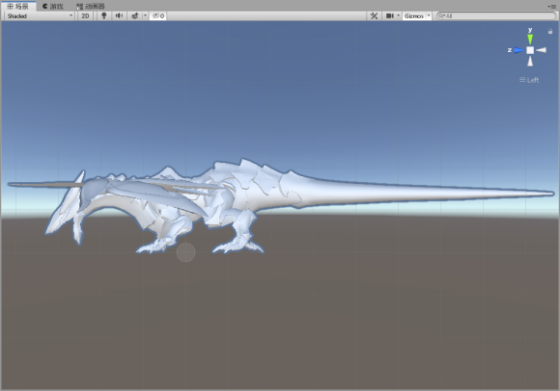Toggle the gizmo rotation lock icon
Image resolution: width=560 pixels, height=391 pixels.
(x=550, y=31)
